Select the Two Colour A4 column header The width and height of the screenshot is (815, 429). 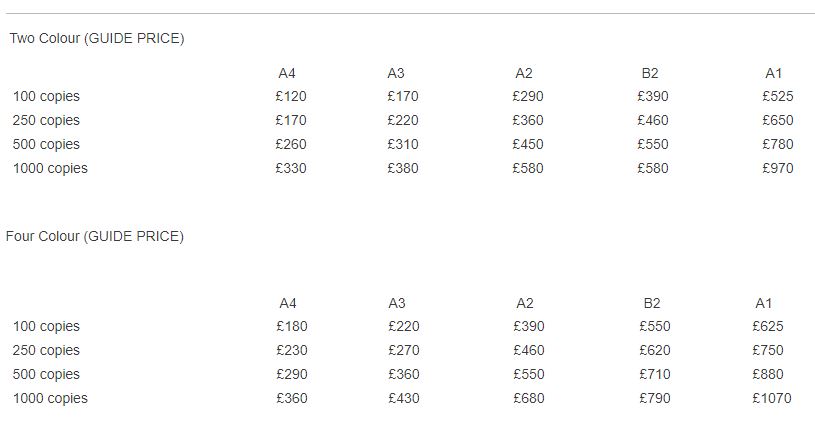pyautogui.click(x=287, y=73)
